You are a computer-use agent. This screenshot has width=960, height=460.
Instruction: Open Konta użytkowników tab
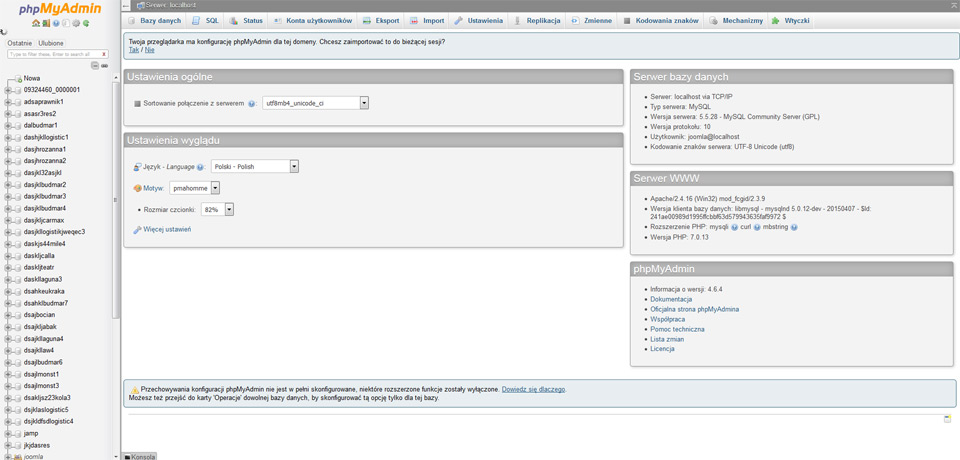tap(312, 21)
